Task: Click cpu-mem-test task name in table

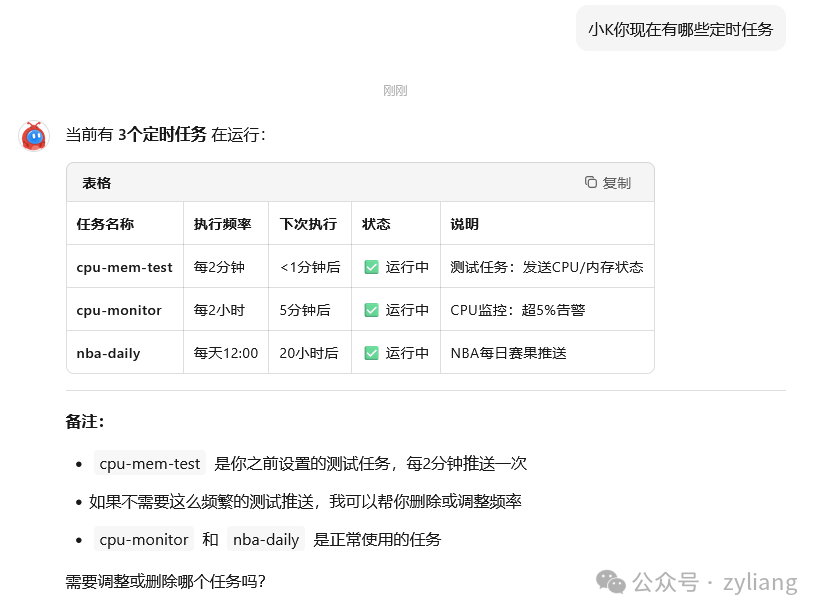Action: (124, 267)
